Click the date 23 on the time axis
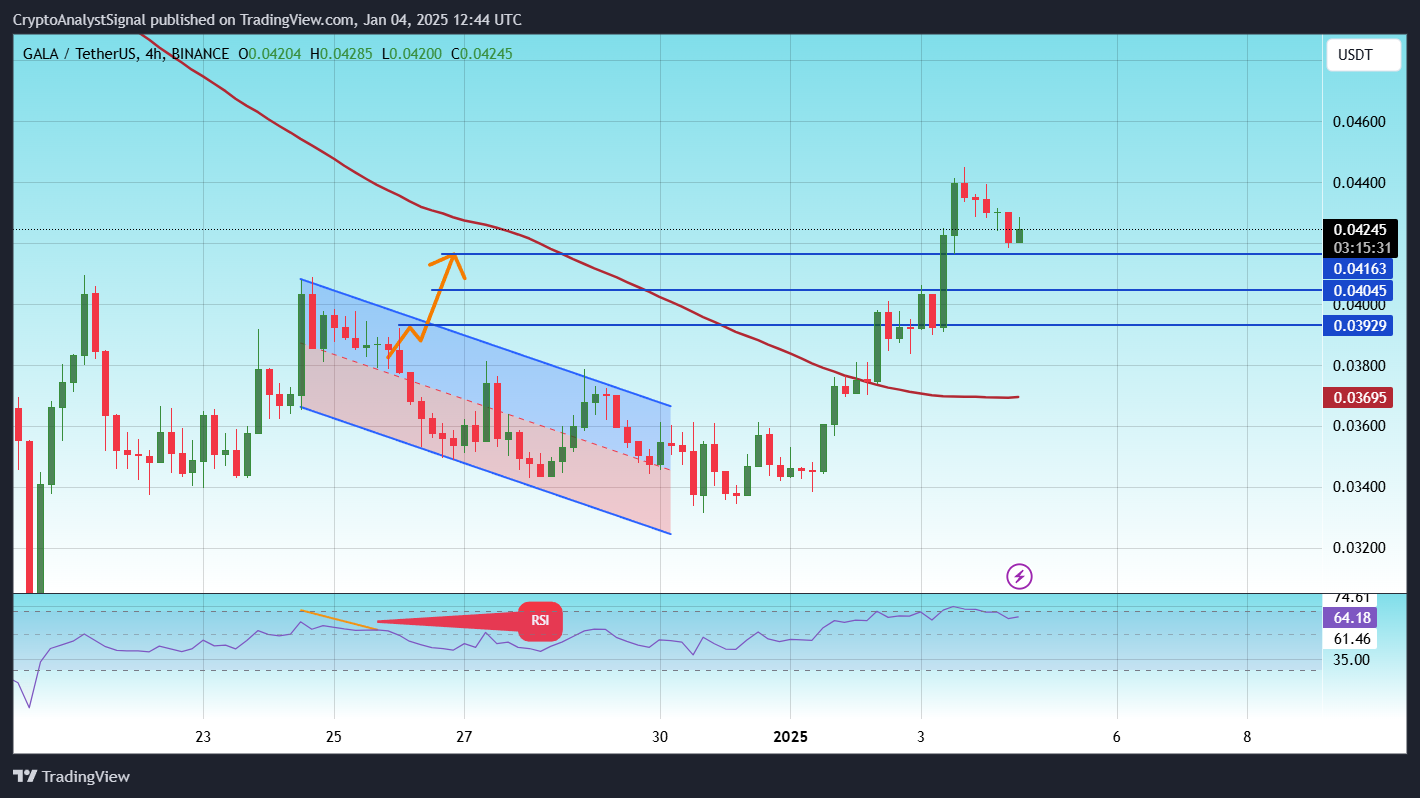The image size is (1420, 798). coord(203,737)
